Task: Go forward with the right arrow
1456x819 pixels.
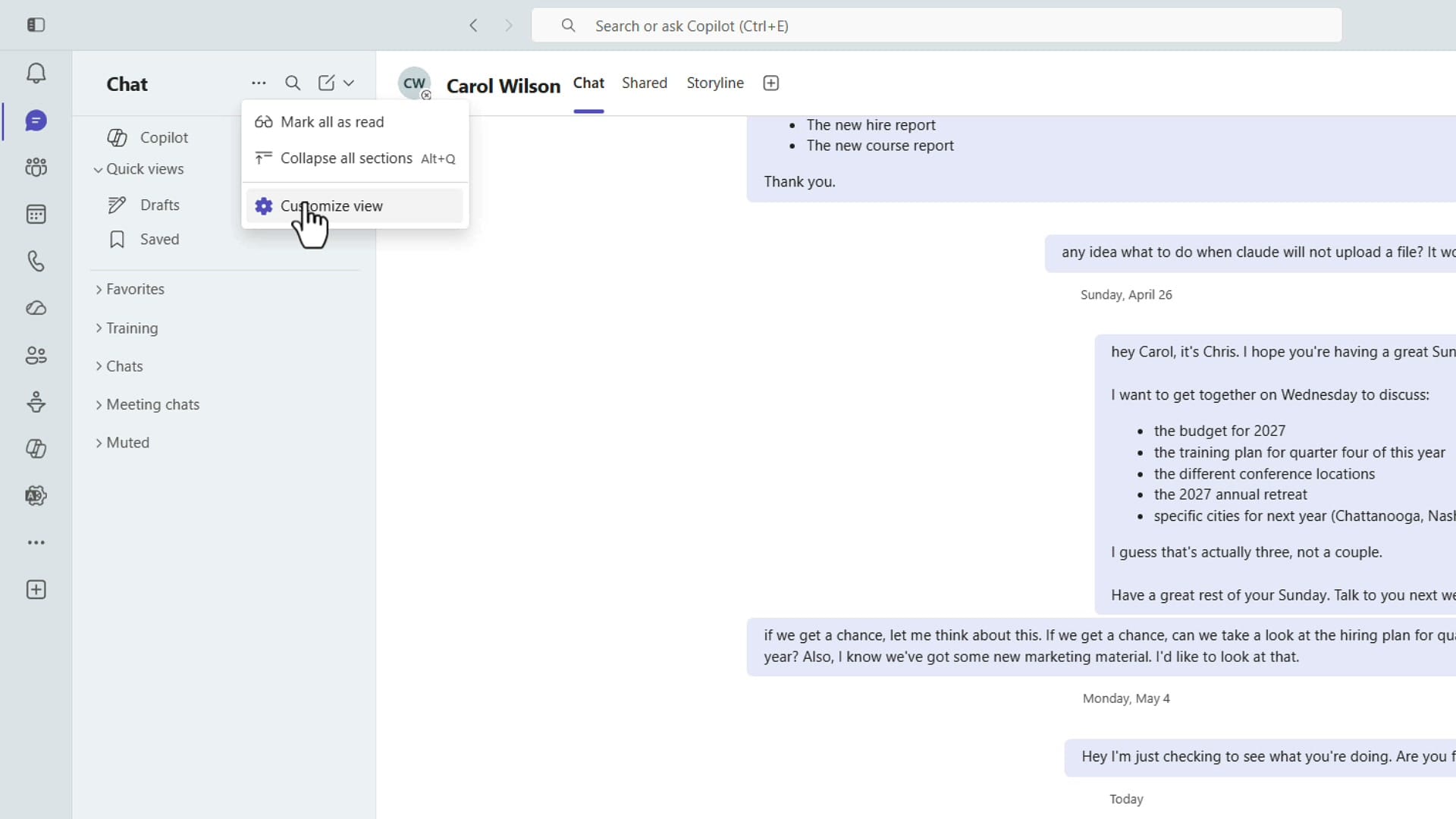Action: (509, 26)
